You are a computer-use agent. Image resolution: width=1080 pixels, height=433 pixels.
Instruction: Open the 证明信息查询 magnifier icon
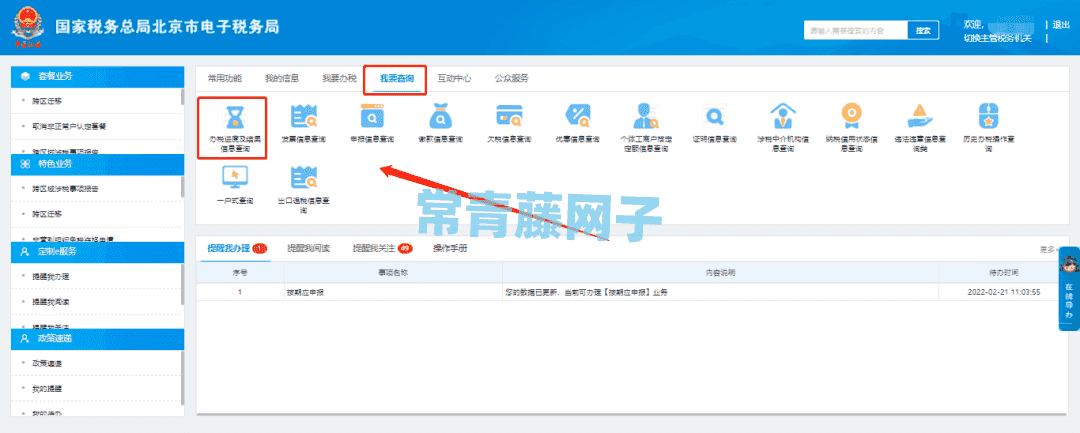[714, 116]
